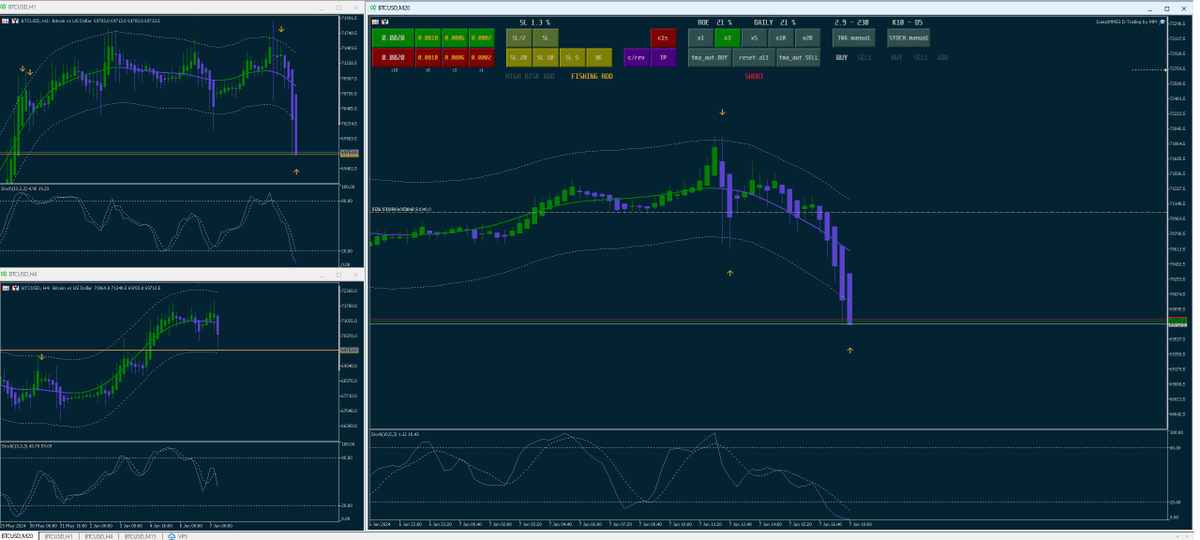This screenshot has height=540, width=1200.
Task: Click dimmed BUY under STOCH.manual
Action: click(x=897, y=58)
